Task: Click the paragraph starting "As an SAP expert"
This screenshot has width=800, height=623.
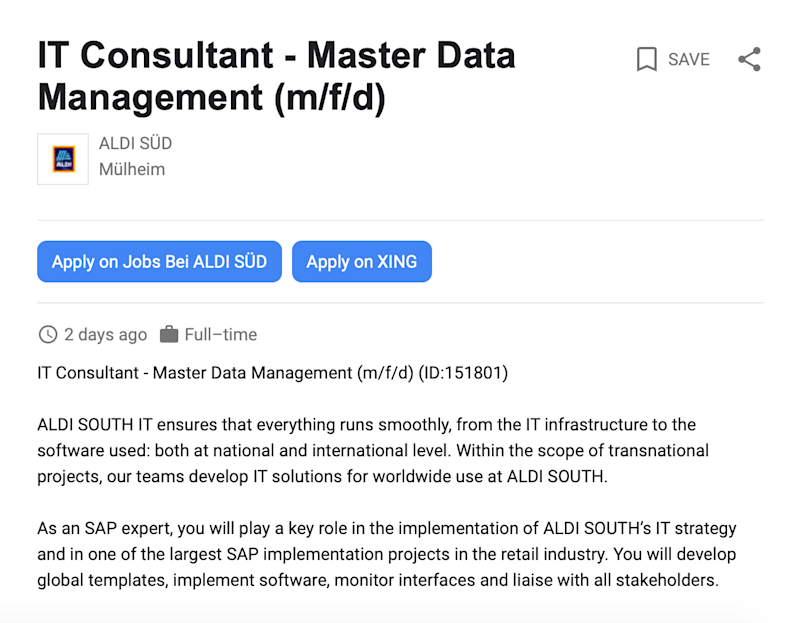Action: point(386,554)
